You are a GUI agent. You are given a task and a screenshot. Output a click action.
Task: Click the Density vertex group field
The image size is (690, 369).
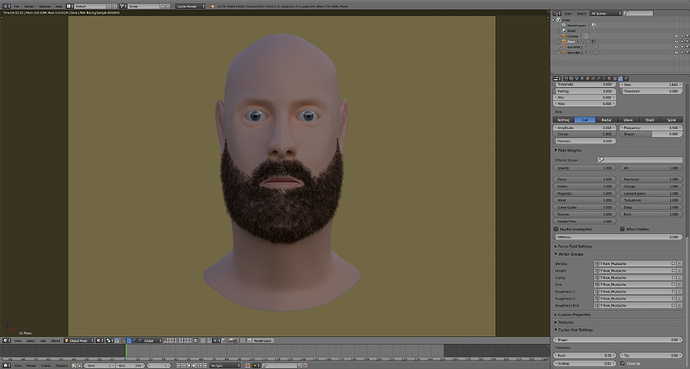point(635,263)
